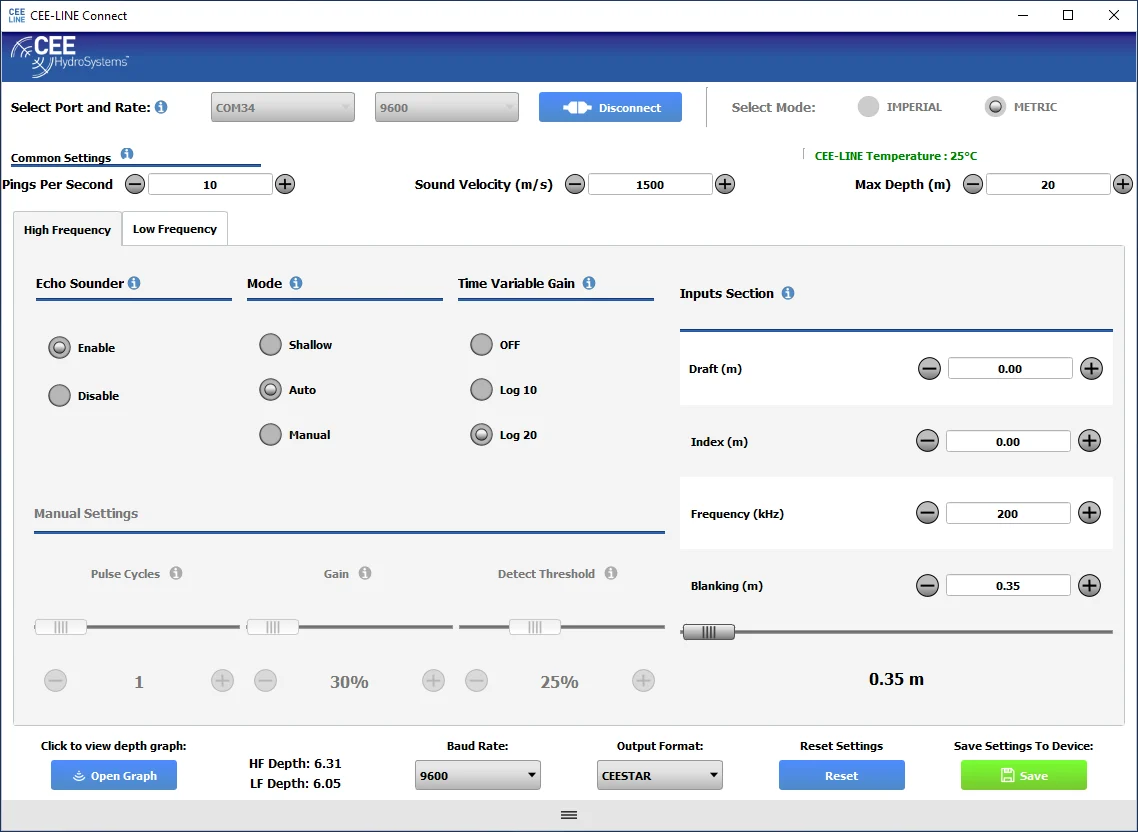Screen dimensions: 1138x832
Task: Click the bottom panel handle bars icon
Action: [x=569, y=815]
